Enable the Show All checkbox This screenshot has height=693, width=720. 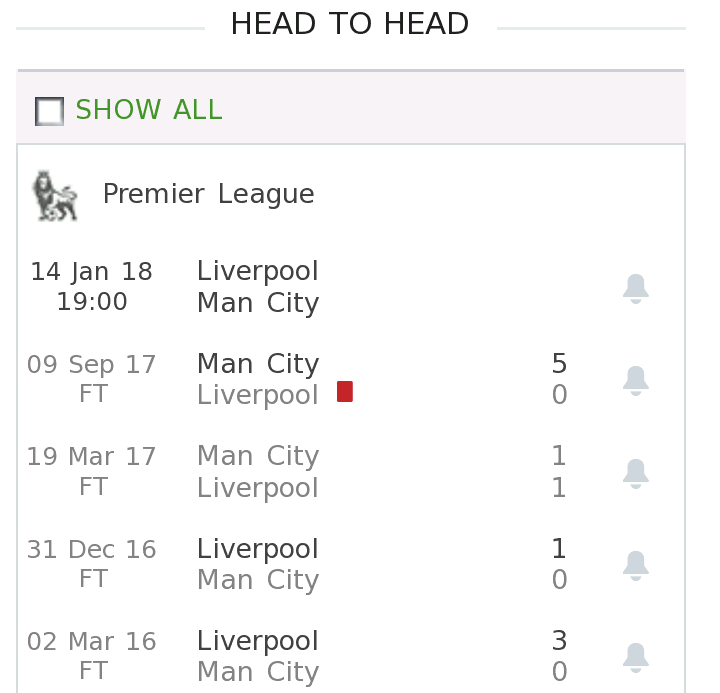(x=49, y=111)
